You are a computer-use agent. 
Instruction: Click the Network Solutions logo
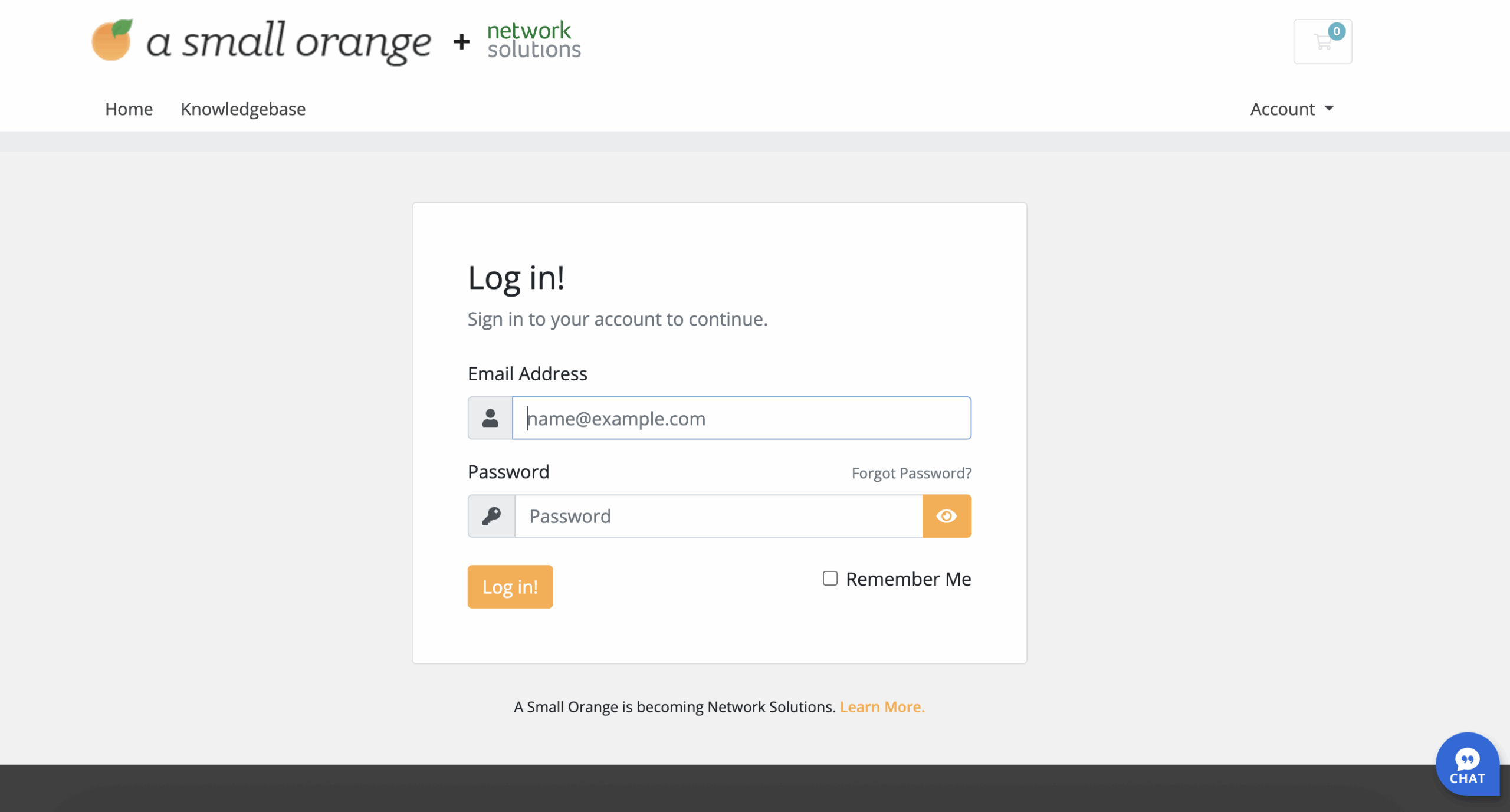tap(533, 40)
